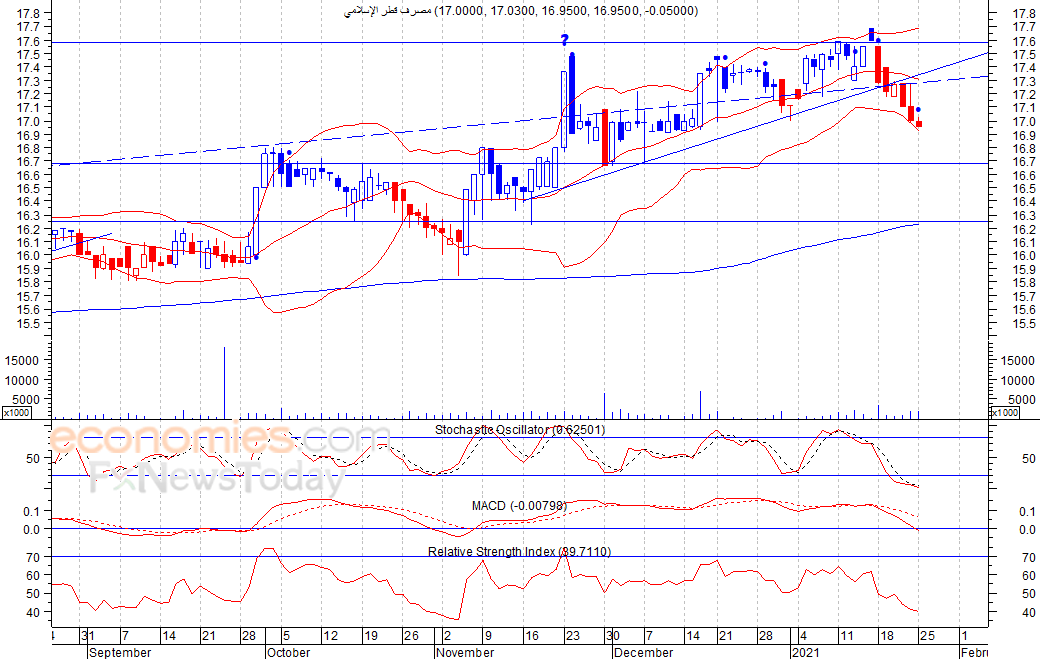The height and width of the screenshot is (659, 1040).
Task: Click the September month label
Action: point(120,652)
